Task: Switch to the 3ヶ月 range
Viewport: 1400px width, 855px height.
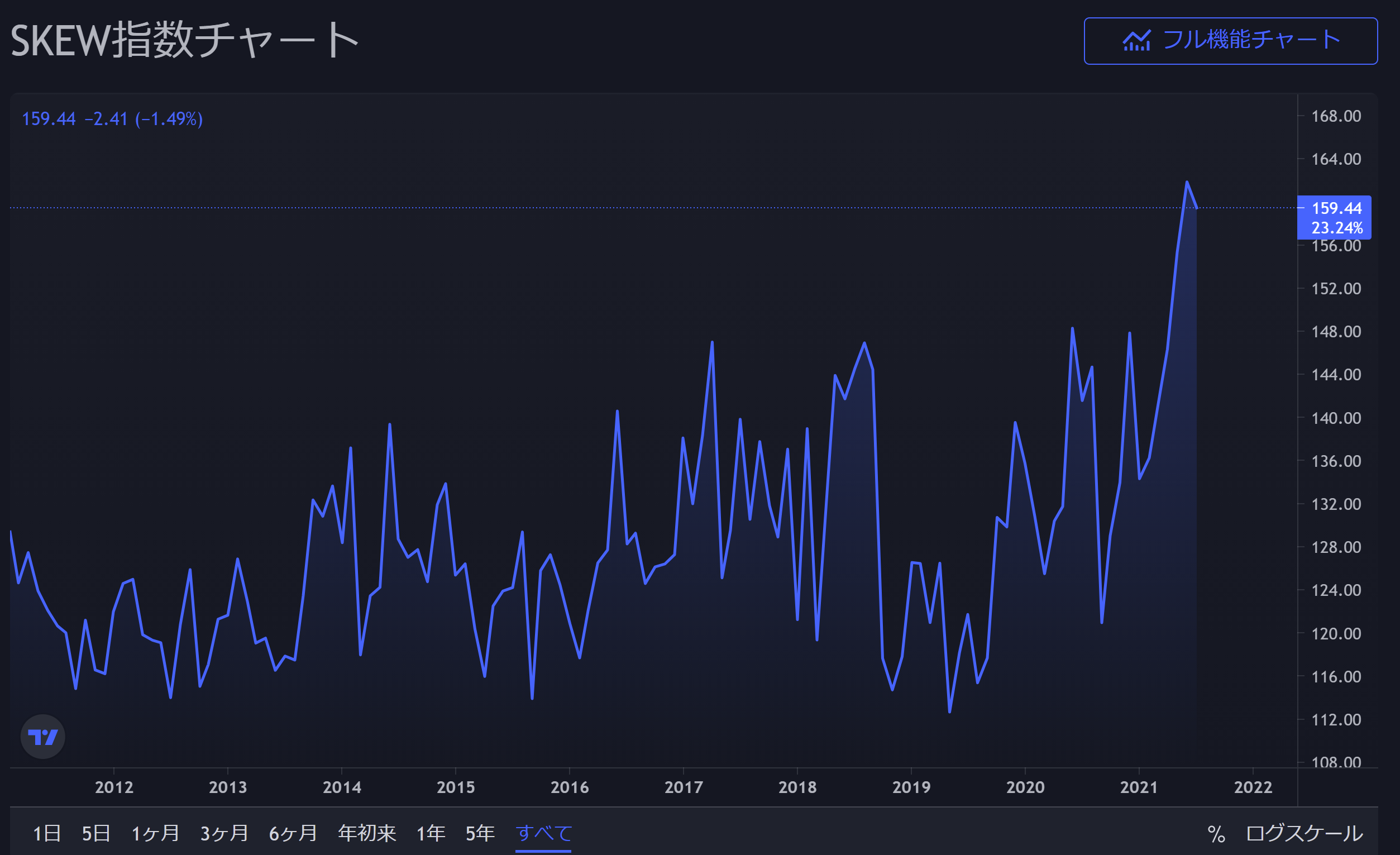Action: 224,833
